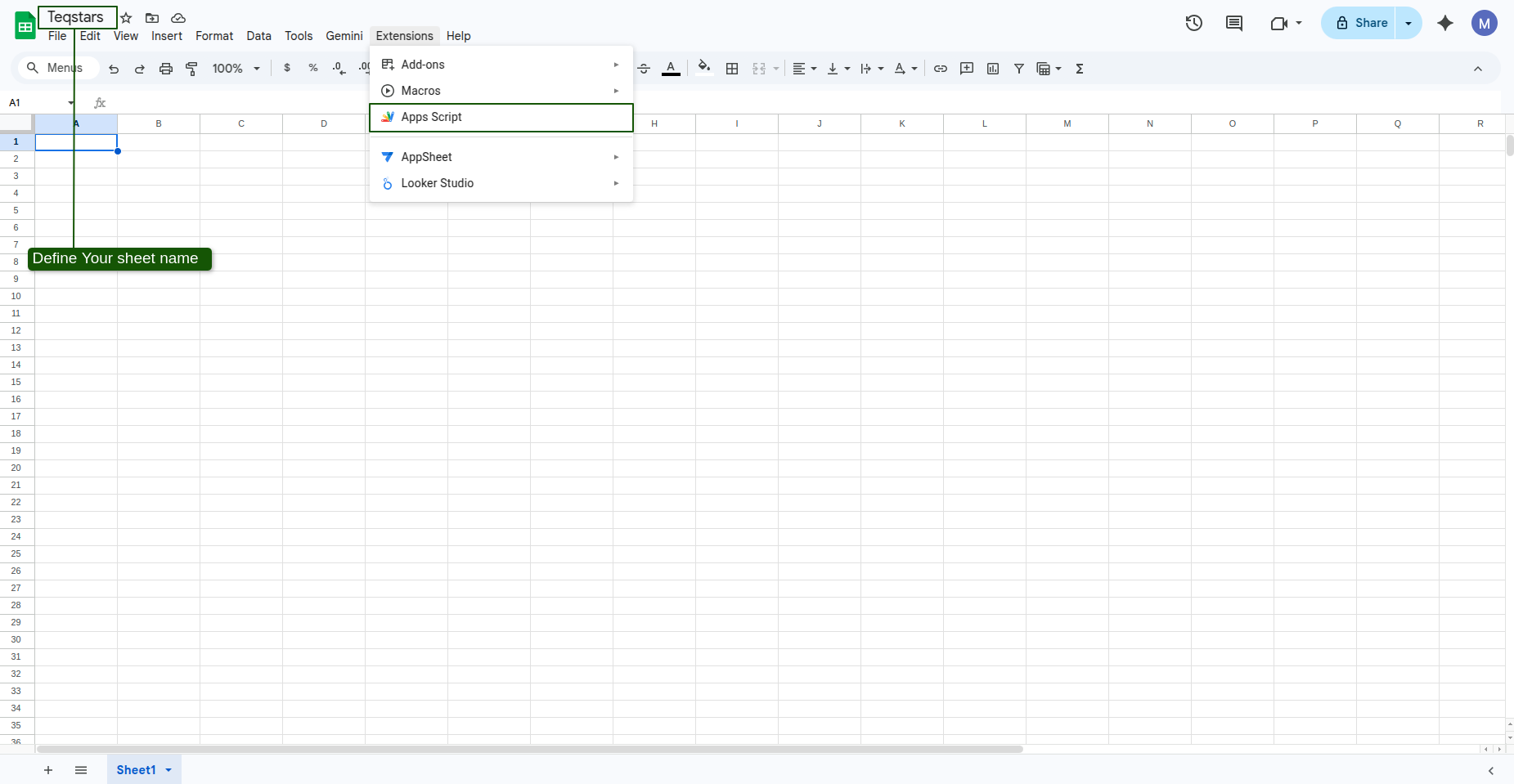Image resolution: width=1514 pixels, height=784 pixels.
Task: Insert a link
Action: pos(941,69)
